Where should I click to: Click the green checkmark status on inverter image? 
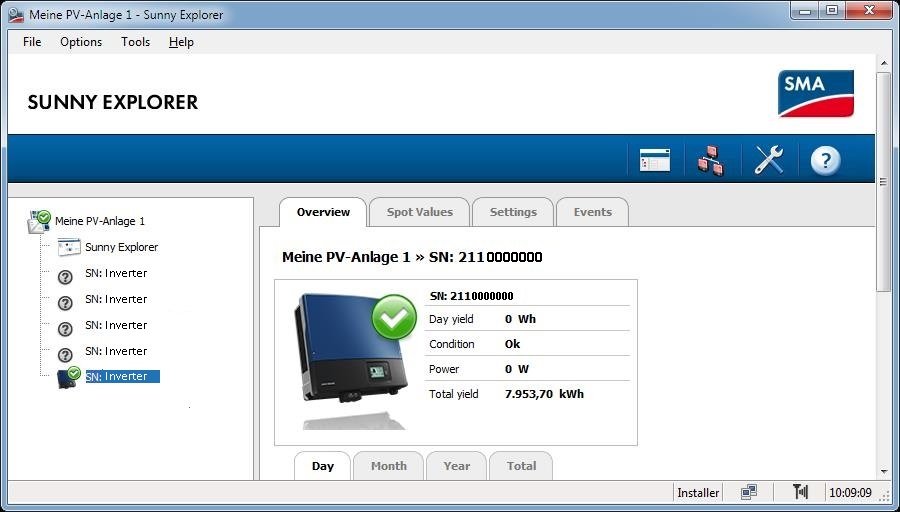(x=394, y=316)
